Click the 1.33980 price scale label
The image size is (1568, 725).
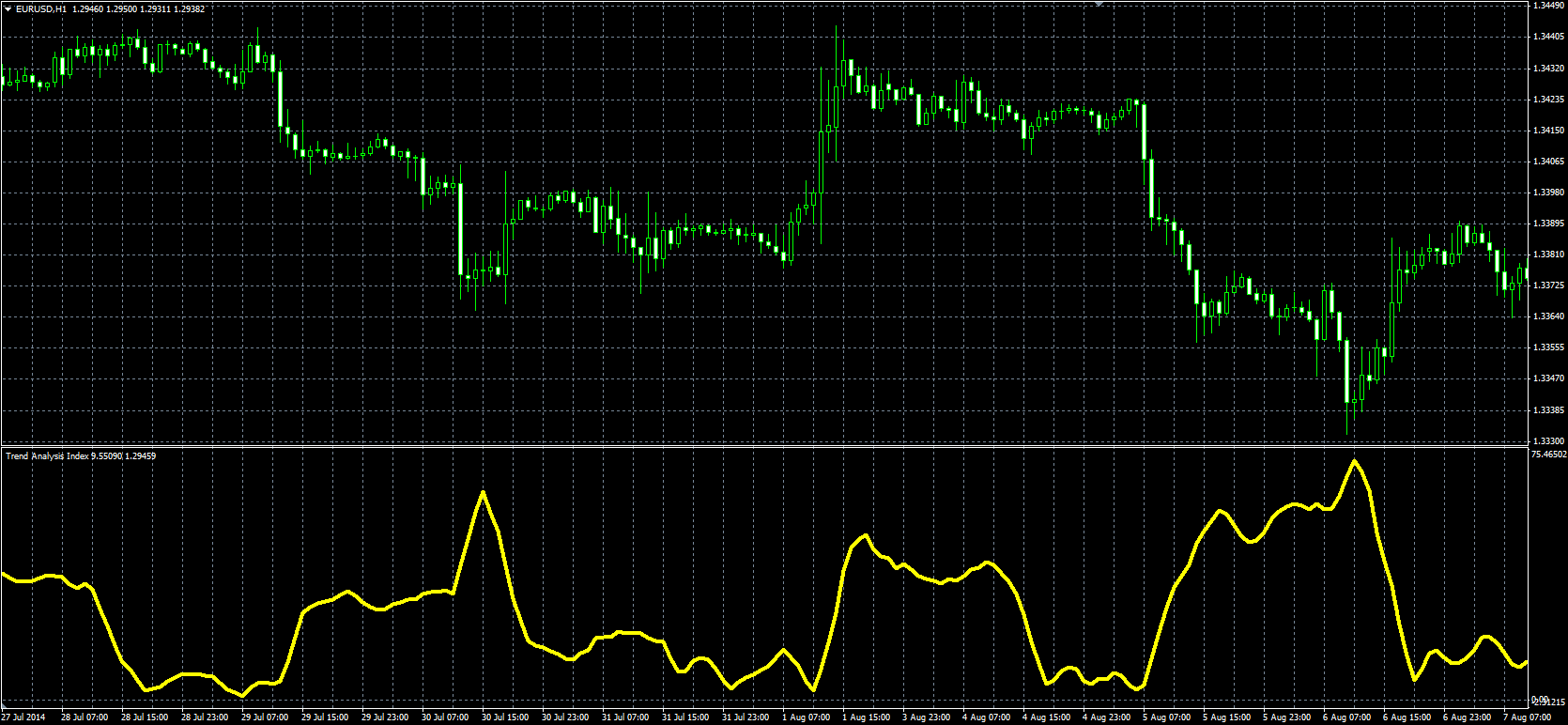coord(1547,193)
